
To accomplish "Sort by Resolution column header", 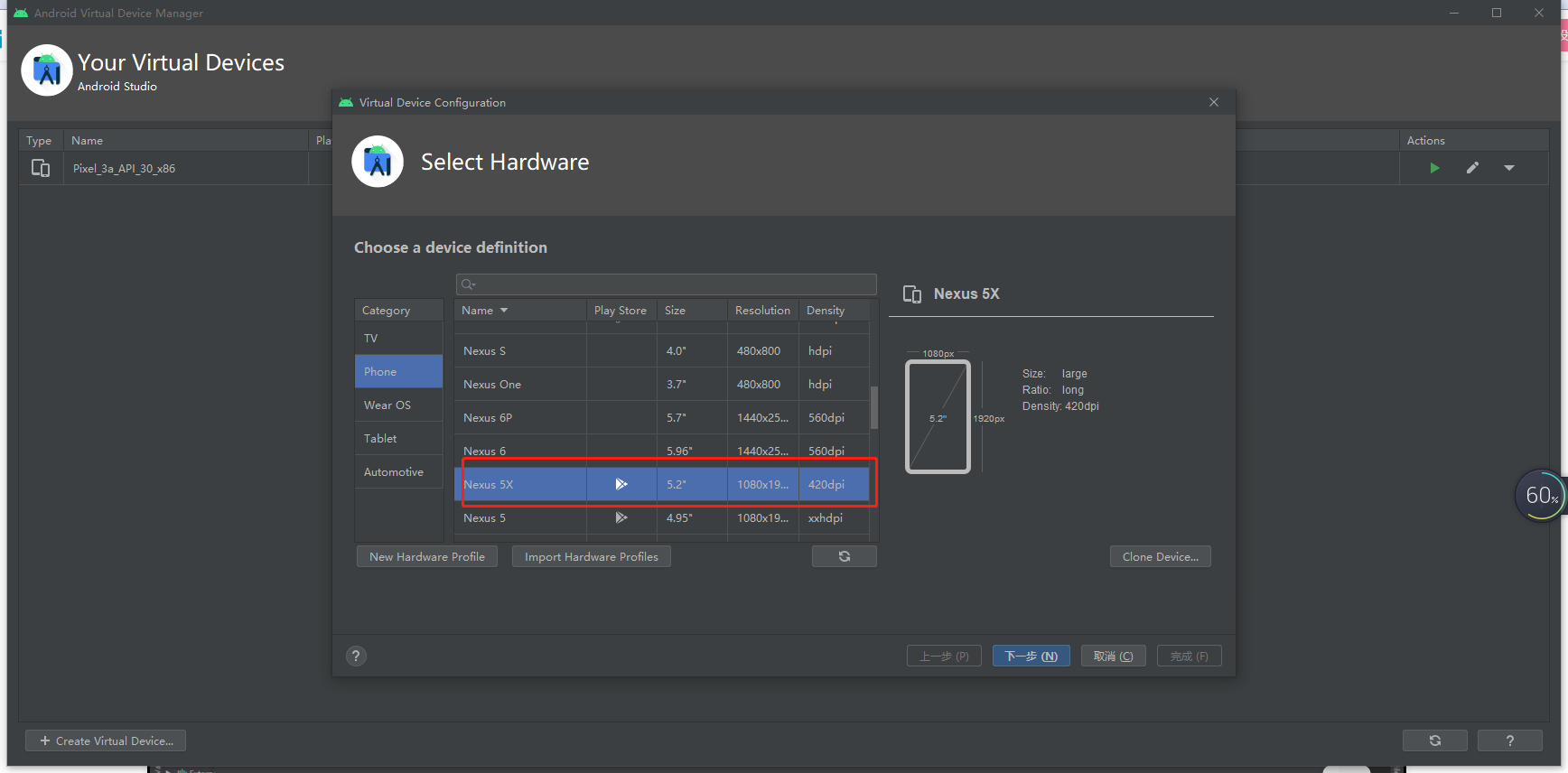I will (763, 311).
